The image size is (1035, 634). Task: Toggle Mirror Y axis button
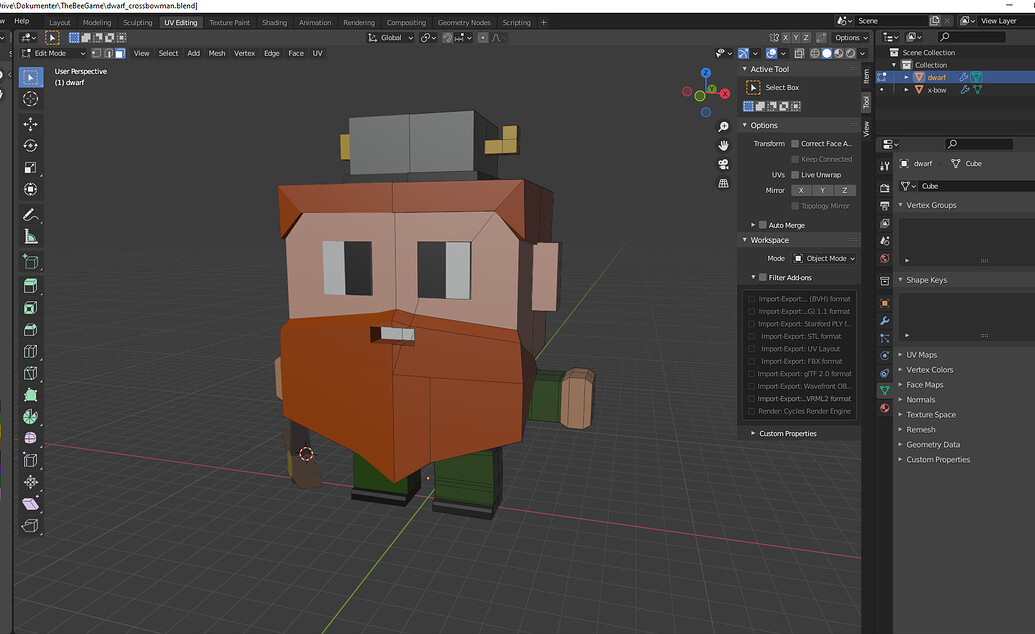823,190
